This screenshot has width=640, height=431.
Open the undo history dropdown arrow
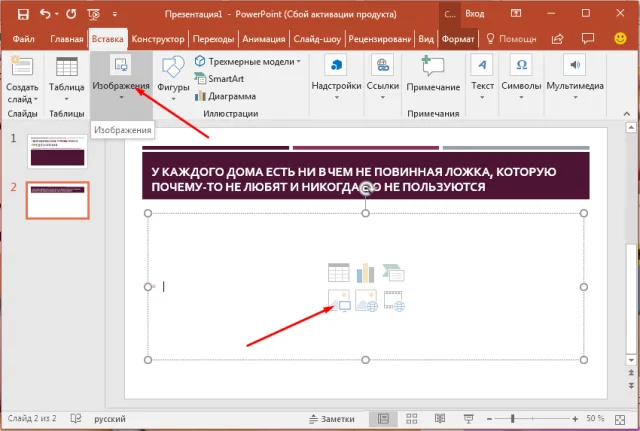point(57,14)
